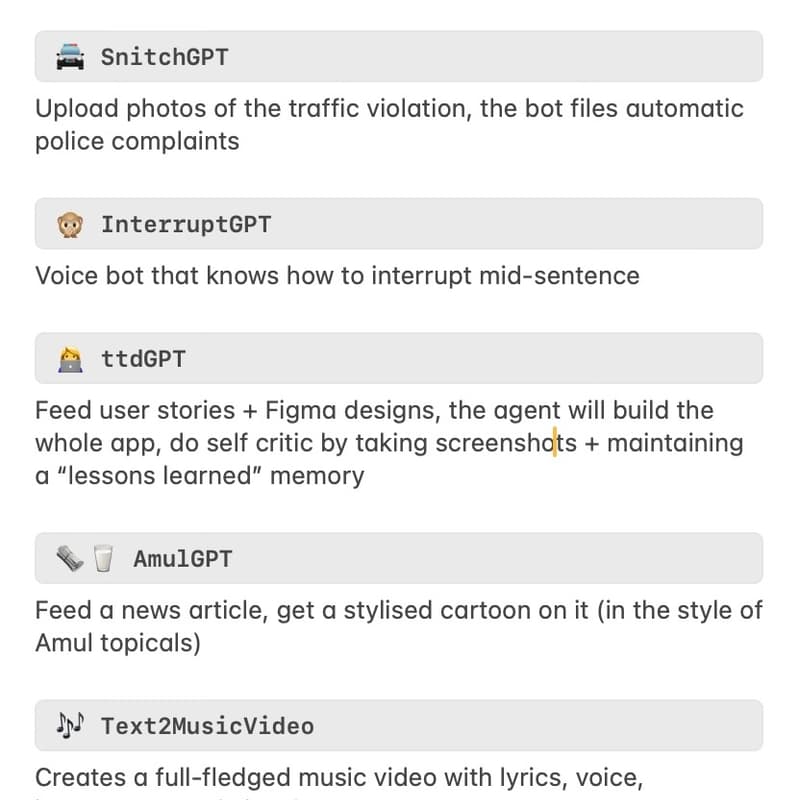The height and width of the screenshot is (800, 800).
Task: Click the police car emoji beside SnitchGPT
Action: (x=70, y=57)
